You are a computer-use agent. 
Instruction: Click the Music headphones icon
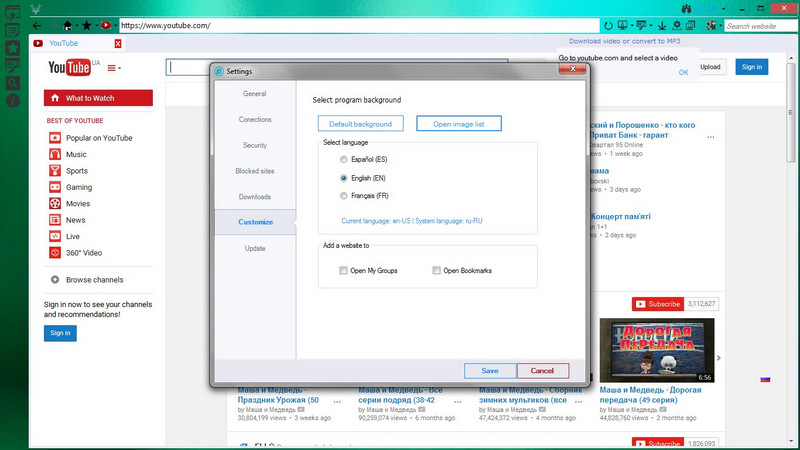[55, 154]
